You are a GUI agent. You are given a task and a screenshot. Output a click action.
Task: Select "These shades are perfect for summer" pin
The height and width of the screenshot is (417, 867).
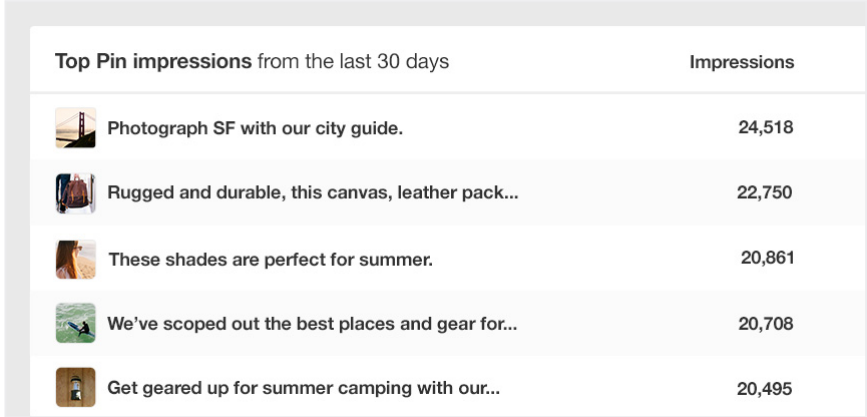[270, 260]
